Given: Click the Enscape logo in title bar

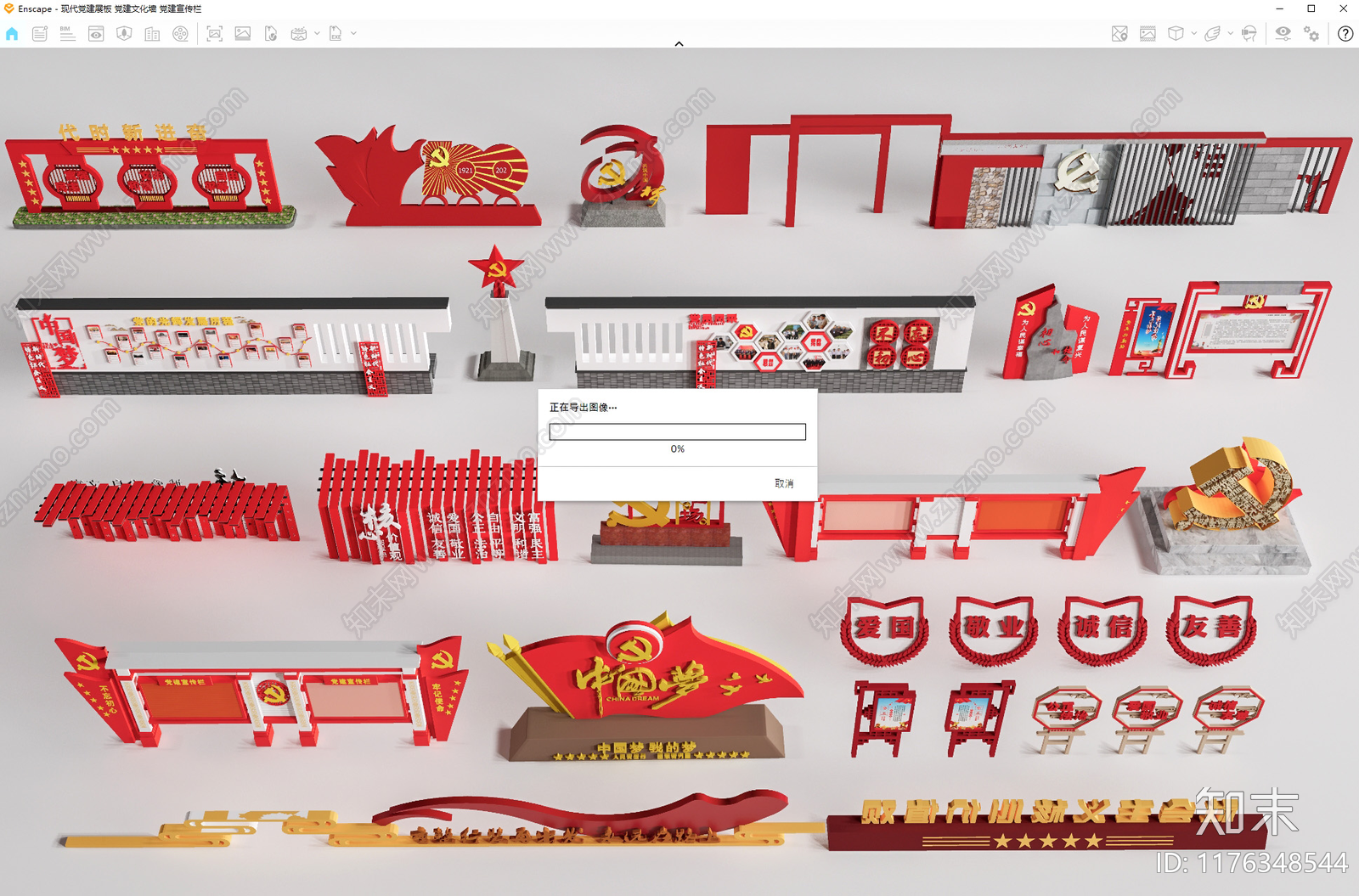Looking at the screenshot, I should coord(8,8).
